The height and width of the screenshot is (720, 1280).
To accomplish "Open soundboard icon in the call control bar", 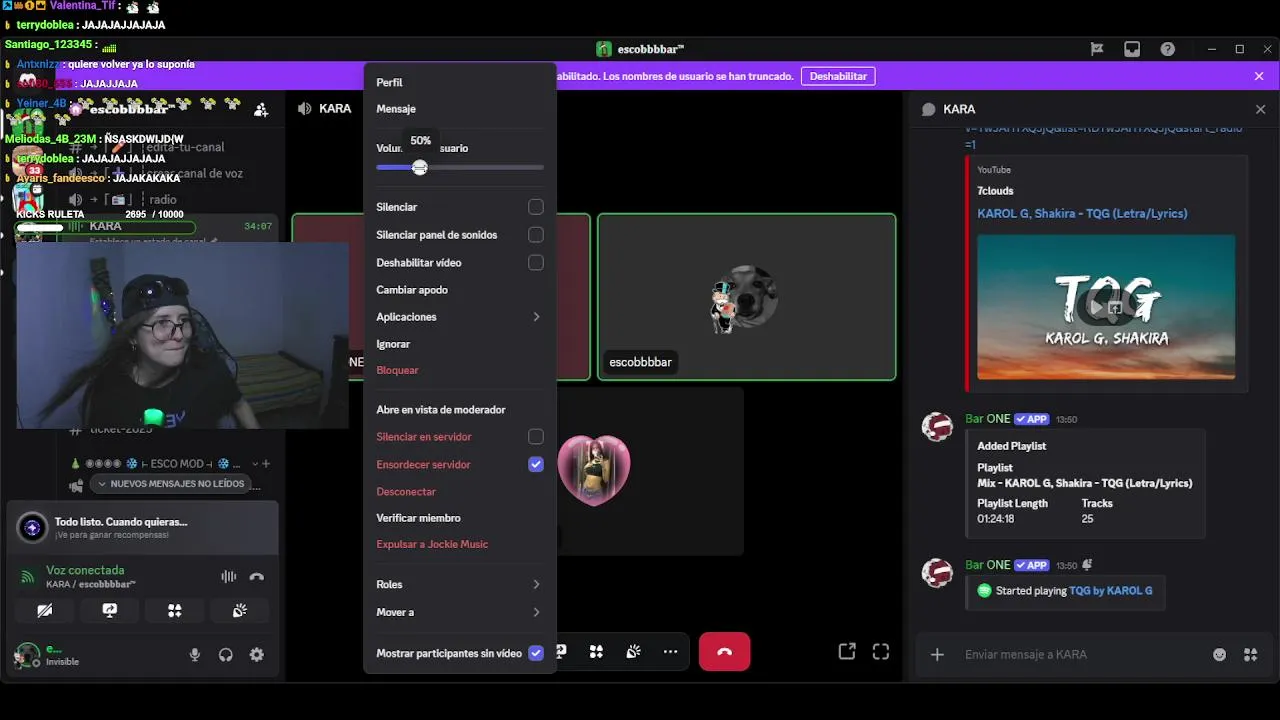I will [x=633, y=652].
